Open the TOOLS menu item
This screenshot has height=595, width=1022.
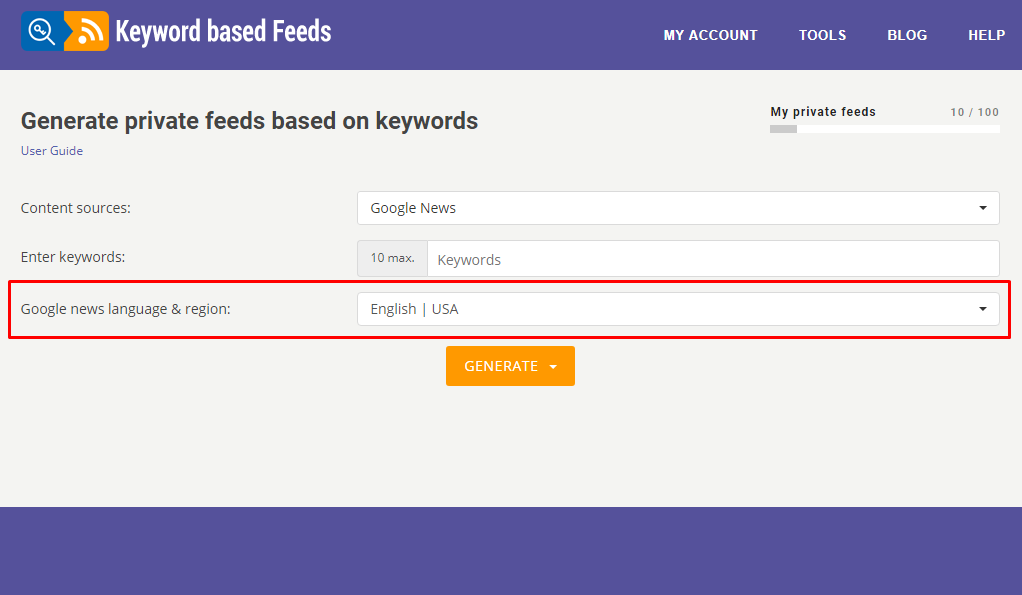pos(823,35)
